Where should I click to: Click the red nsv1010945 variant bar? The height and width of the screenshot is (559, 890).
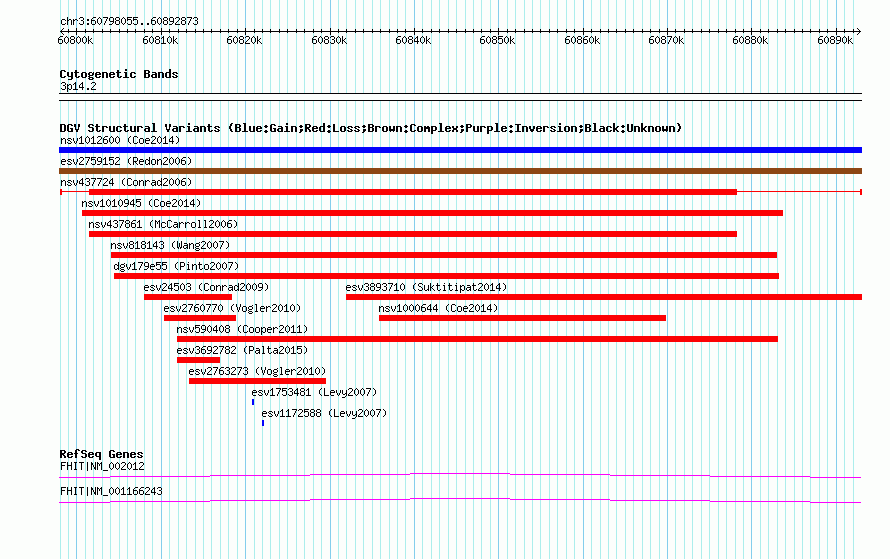433,213
